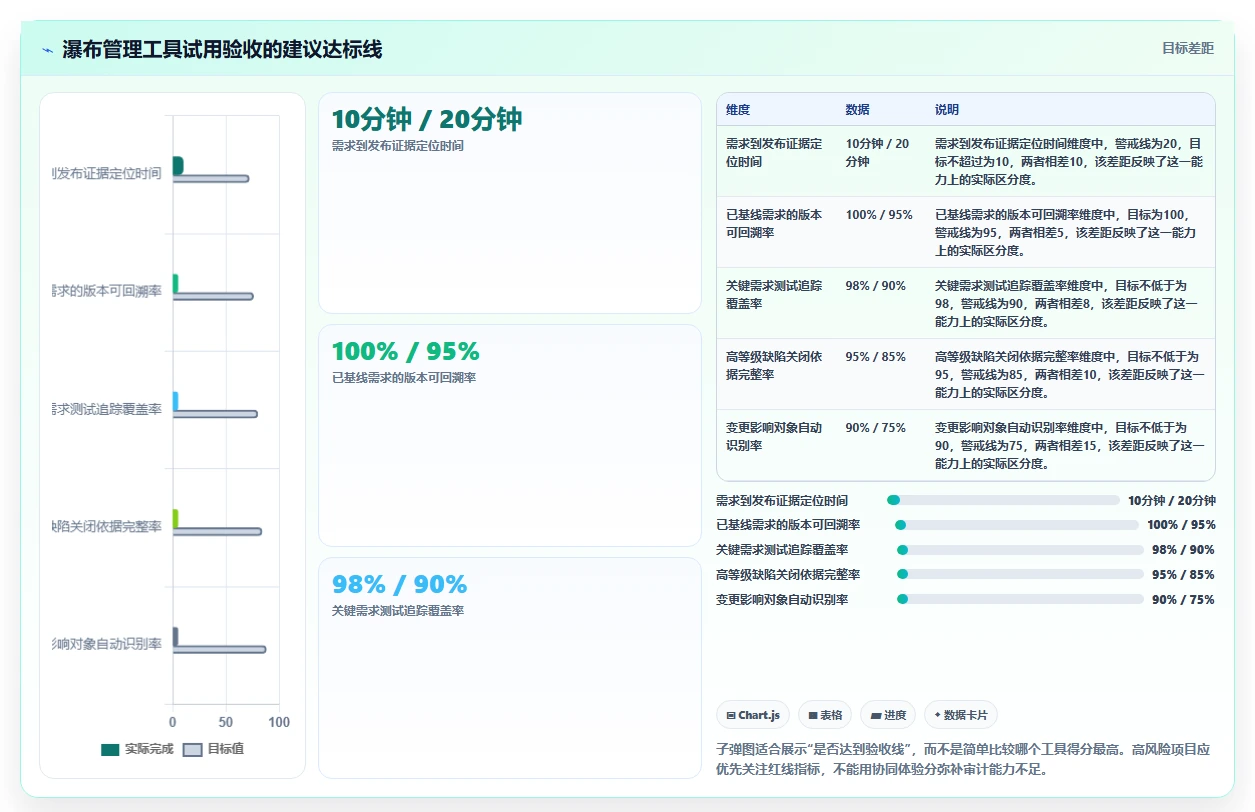Click progress value 10分钟 / 20分钟 at right
The width and height of the screenshot is (1255, 812).
(x=1171, y=501)
